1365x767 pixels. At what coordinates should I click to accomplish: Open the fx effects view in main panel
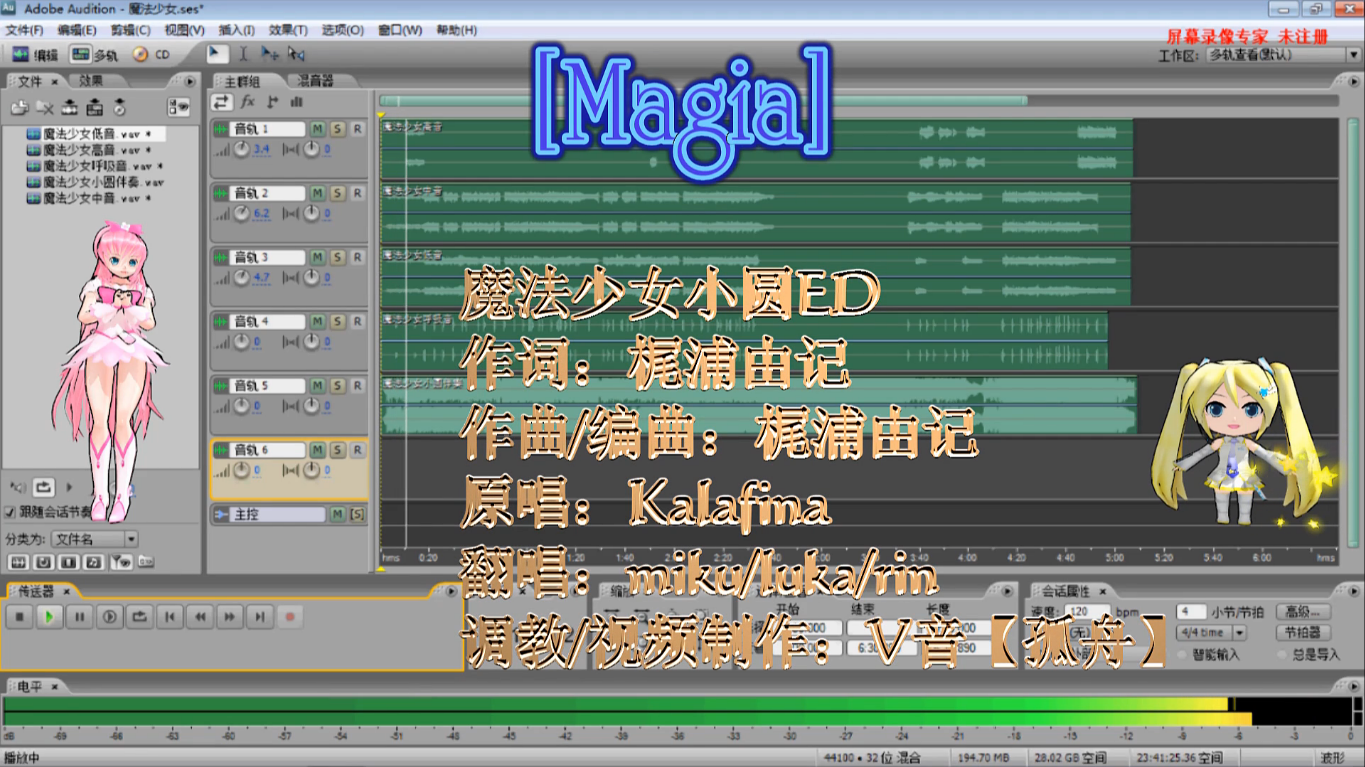click(x=248, y=102)
